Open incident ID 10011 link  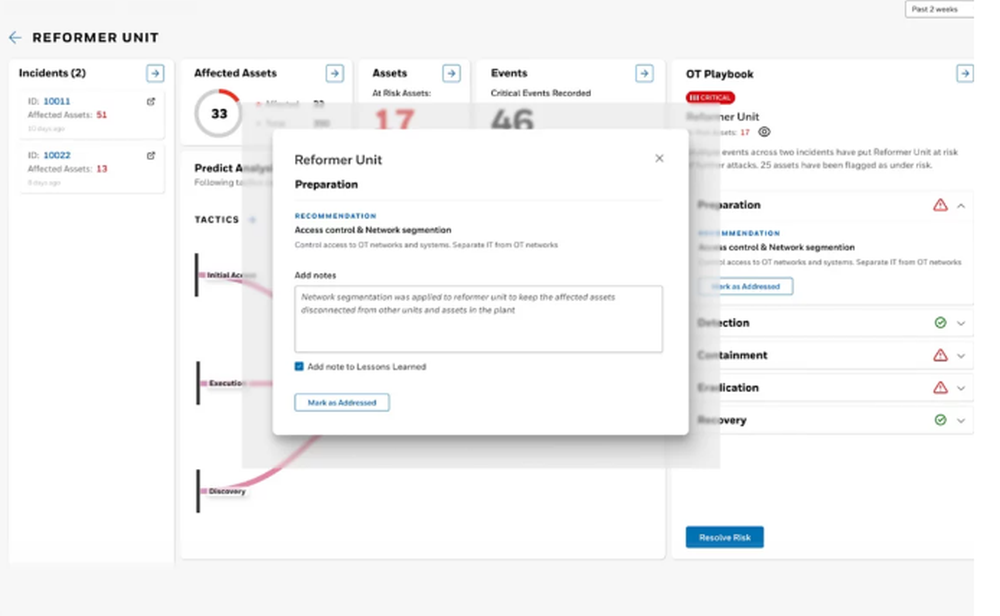pyautogui.click(x=57, y=101)
